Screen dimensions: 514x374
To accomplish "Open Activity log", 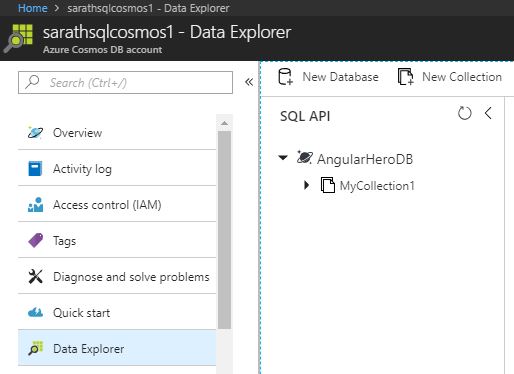I will [x=117, y=168].
